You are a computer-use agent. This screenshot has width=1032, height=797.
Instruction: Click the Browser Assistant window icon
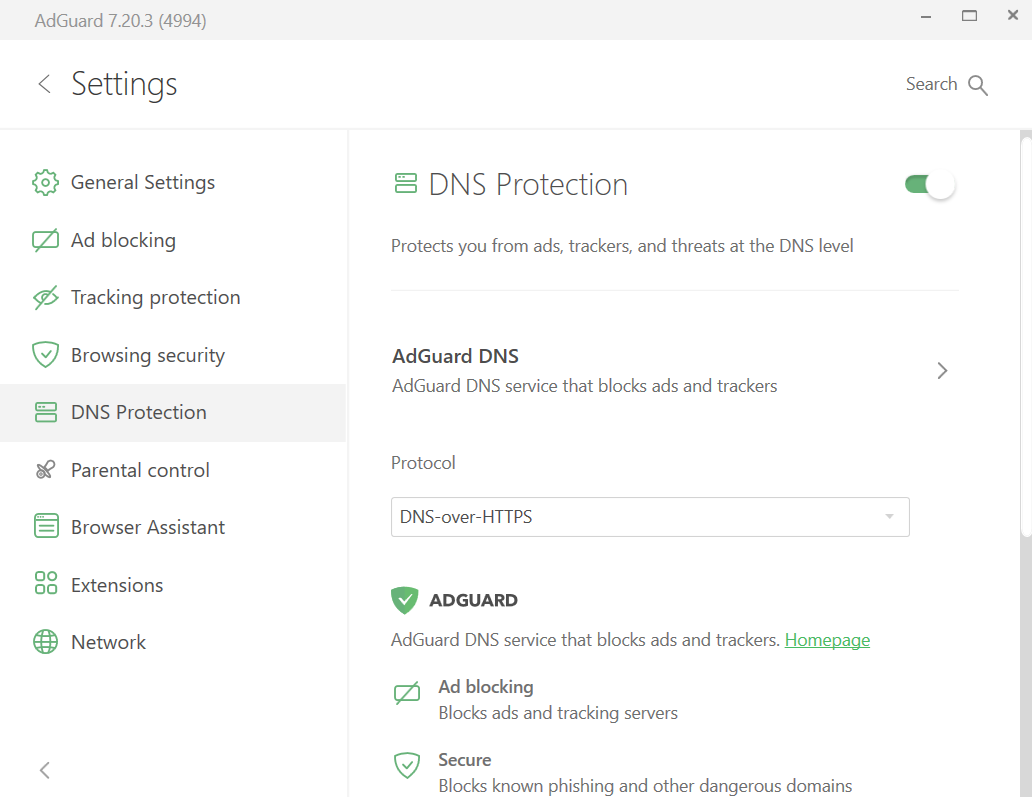(x=45, y=526)
